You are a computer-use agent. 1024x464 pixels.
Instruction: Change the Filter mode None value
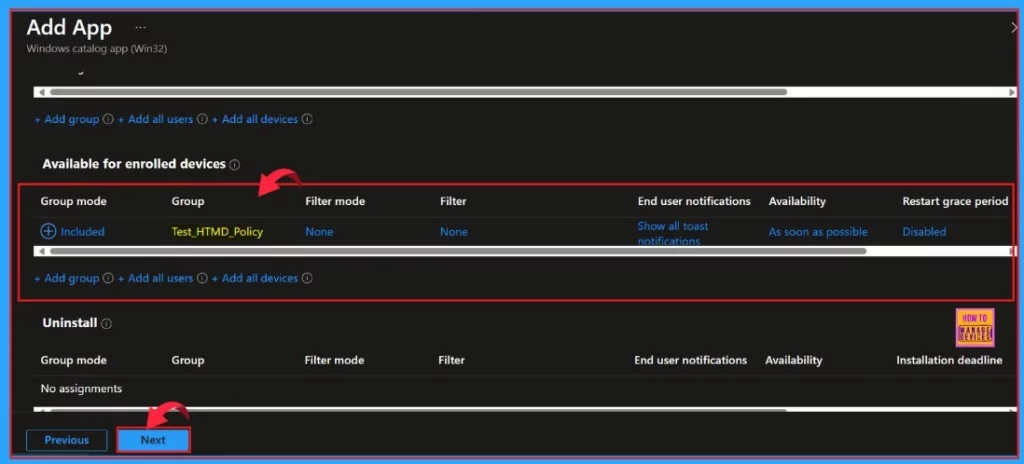[319, 231]
